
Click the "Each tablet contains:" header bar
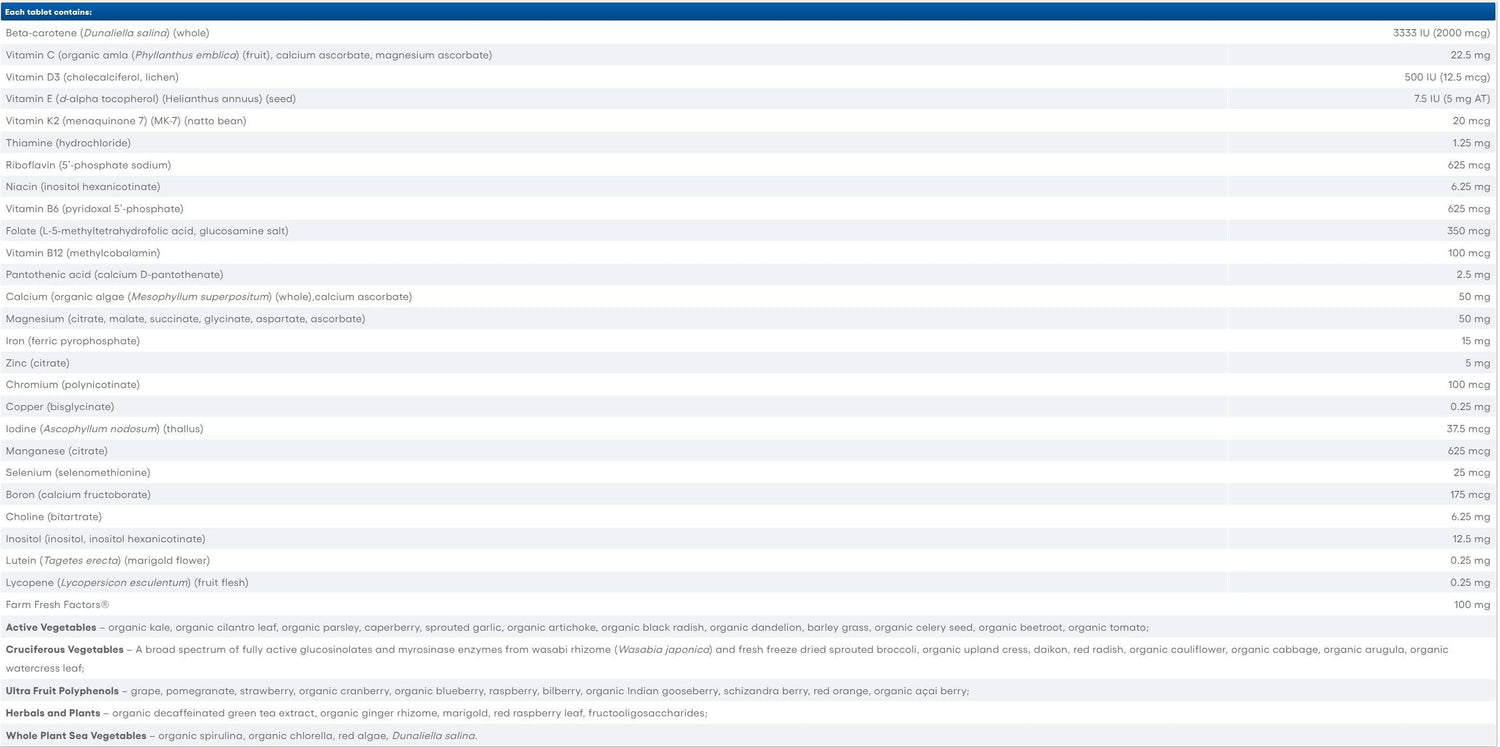[48, 11]
